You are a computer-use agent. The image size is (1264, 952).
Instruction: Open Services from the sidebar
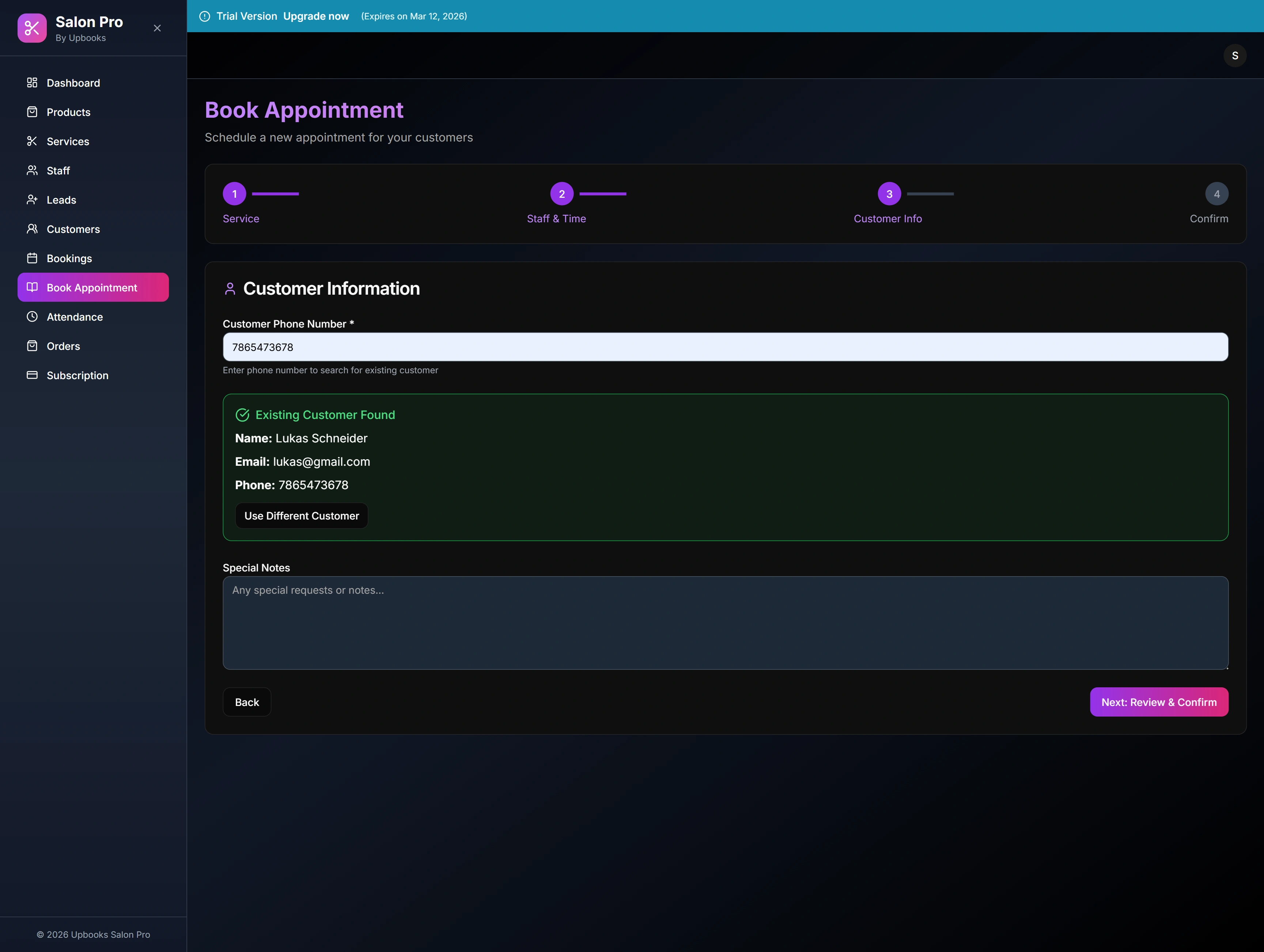[x=67, y=141]
